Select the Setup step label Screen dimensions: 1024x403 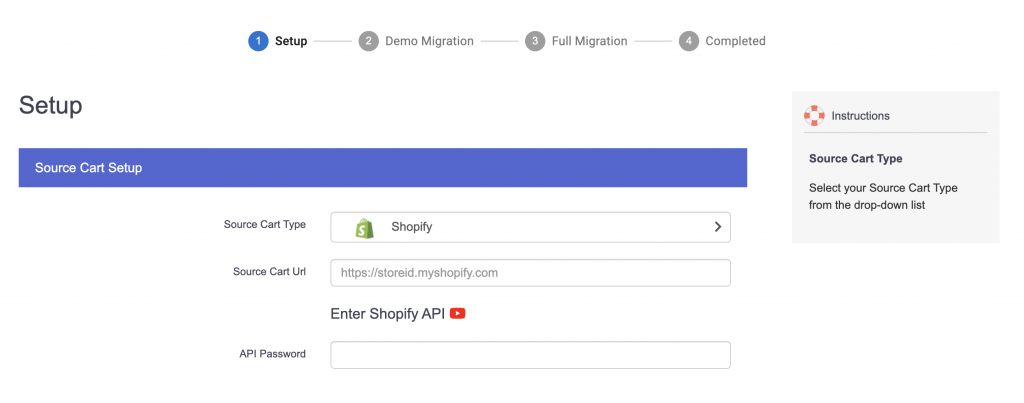tap(291, 41)
